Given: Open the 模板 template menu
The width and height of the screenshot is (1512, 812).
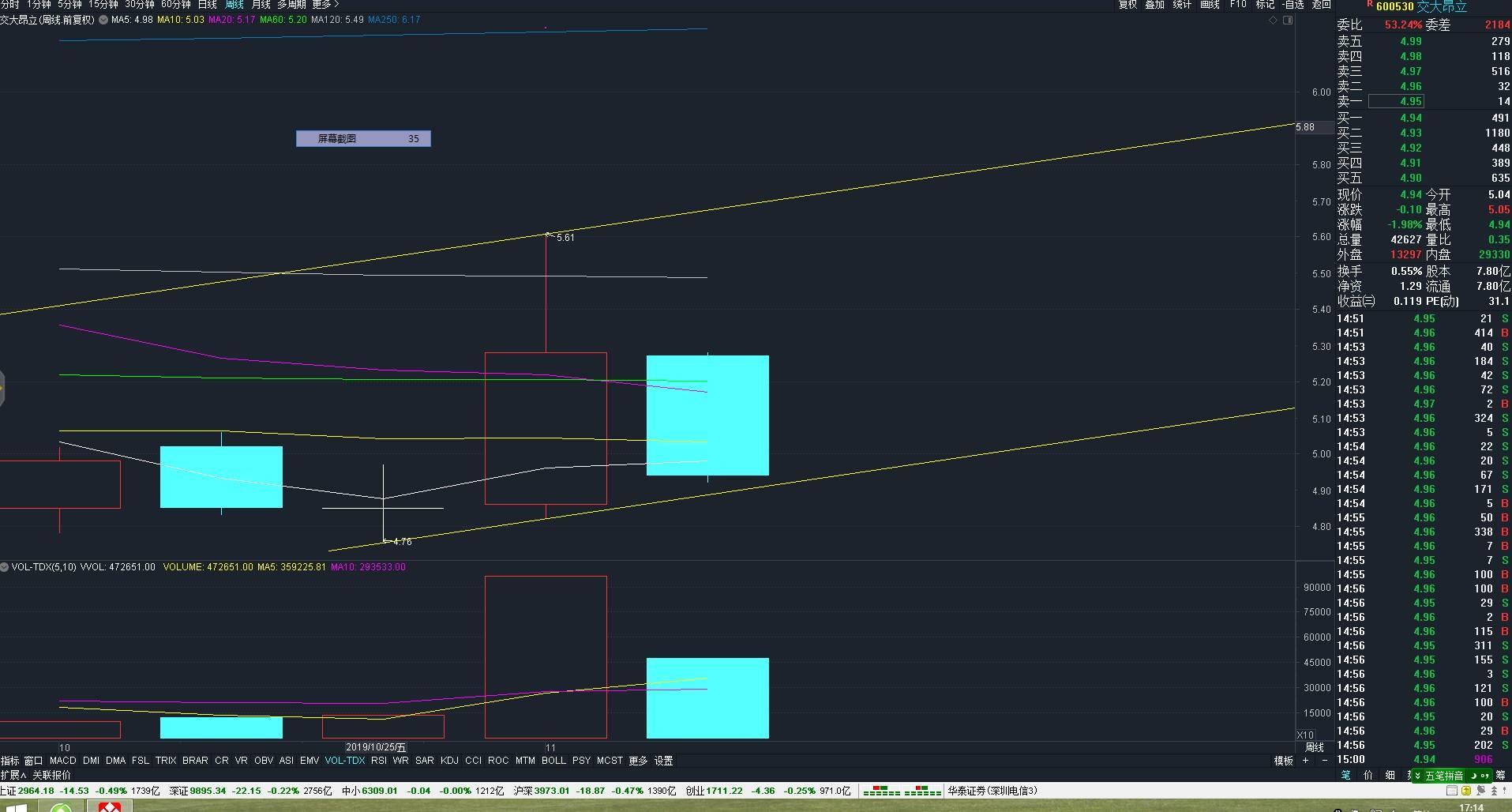Looking at the screenshot, I should pyautogui.click(x=1284, y=761).
